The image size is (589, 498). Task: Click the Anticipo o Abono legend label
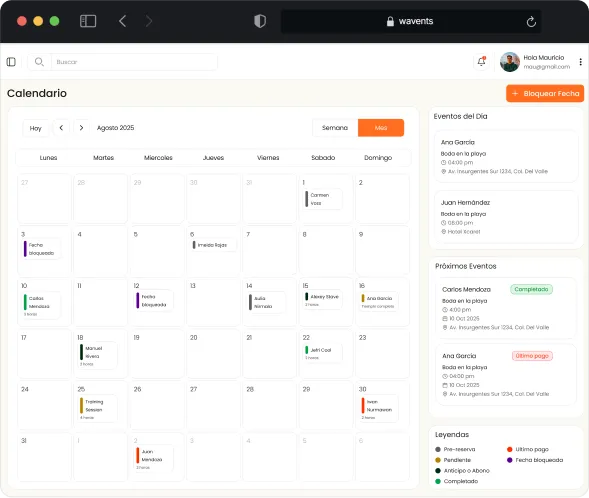pos(467,471)
